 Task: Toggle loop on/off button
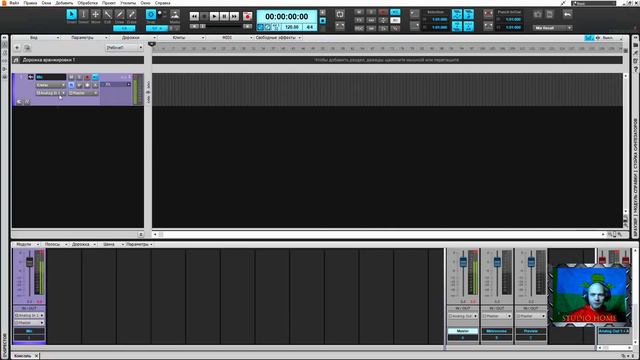coord(340,14)
